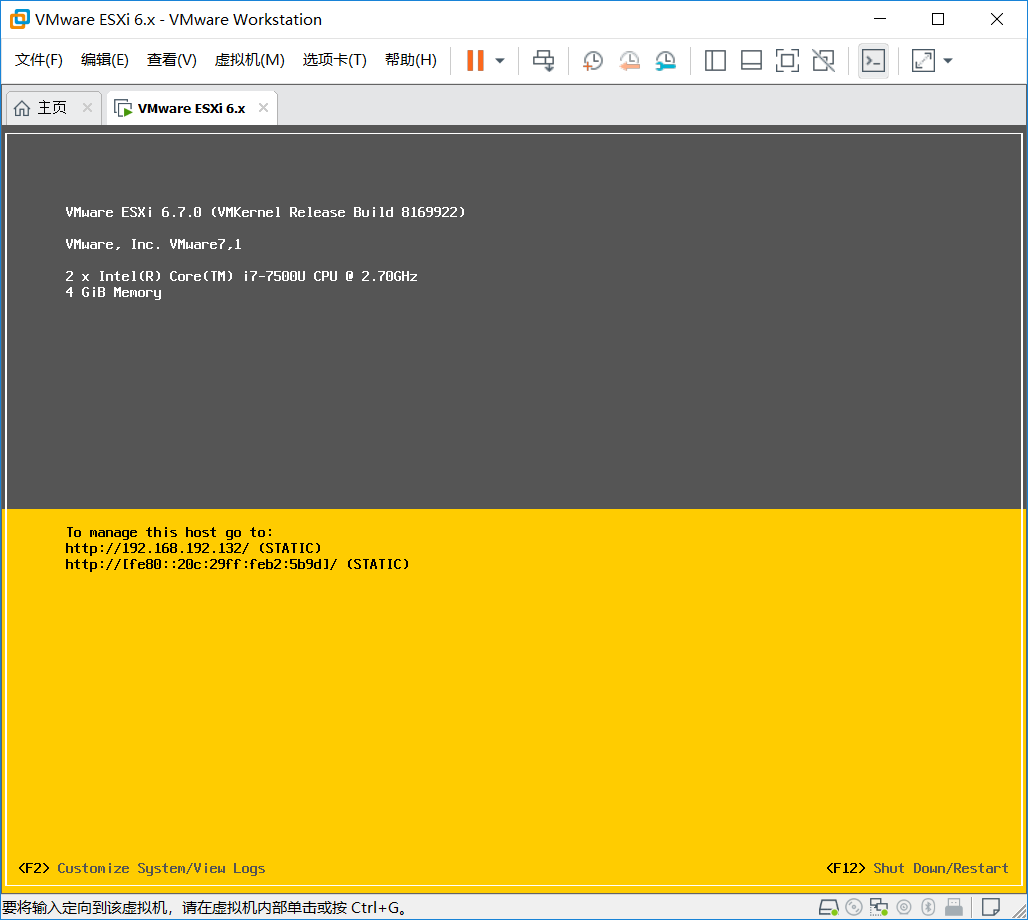Click F2 Customize System/View Logs
Viewport: 1028px width, 920px height.
(142, 868)
